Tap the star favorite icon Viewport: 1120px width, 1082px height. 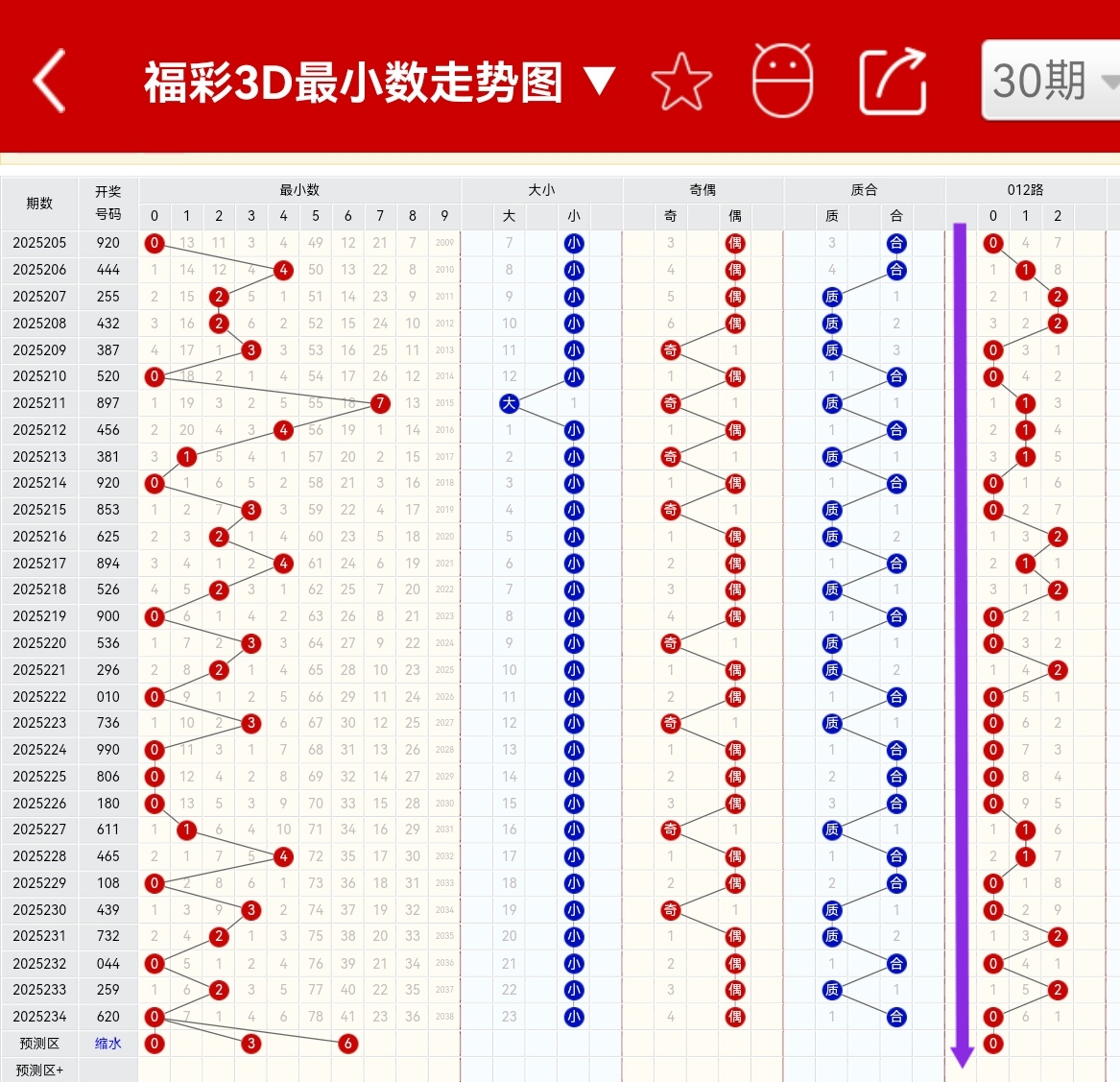(681, 82)
